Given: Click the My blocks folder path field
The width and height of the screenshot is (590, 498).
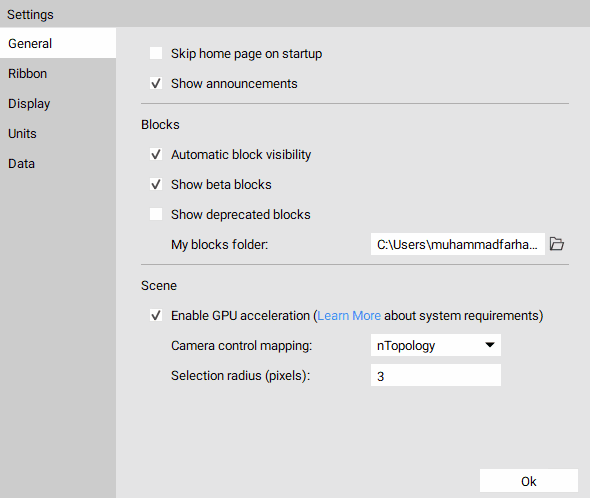Looking at the screenshot, I should click(x=458, y=244).
